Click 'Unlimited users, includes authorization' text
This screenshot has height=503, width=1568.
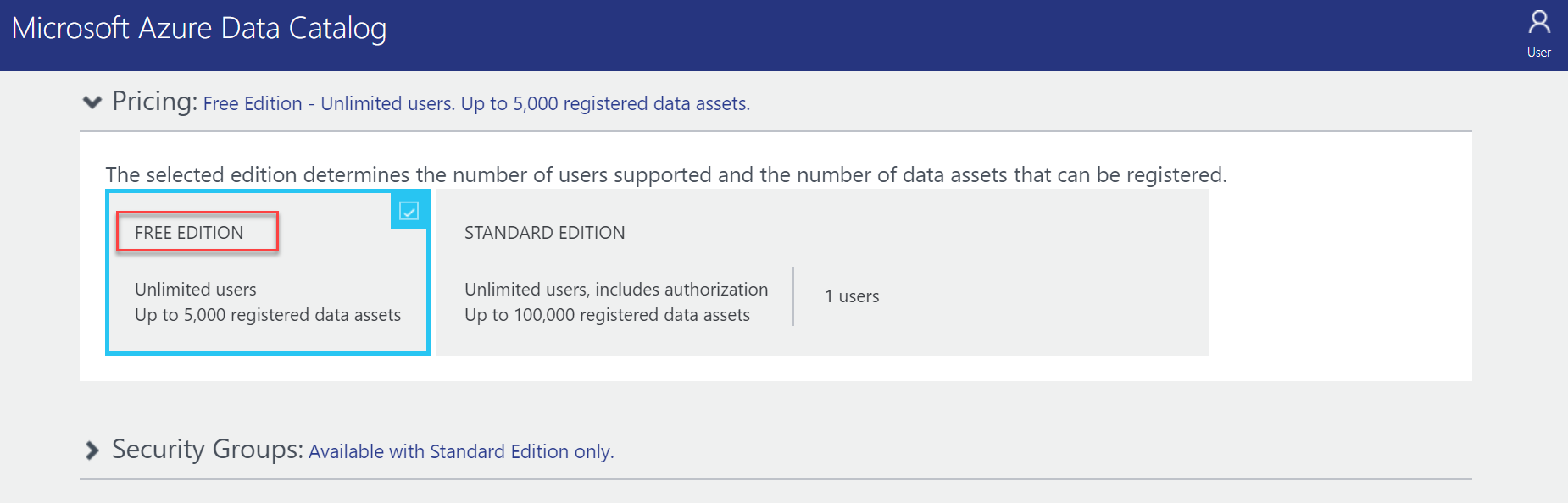[x=616, y=290]
